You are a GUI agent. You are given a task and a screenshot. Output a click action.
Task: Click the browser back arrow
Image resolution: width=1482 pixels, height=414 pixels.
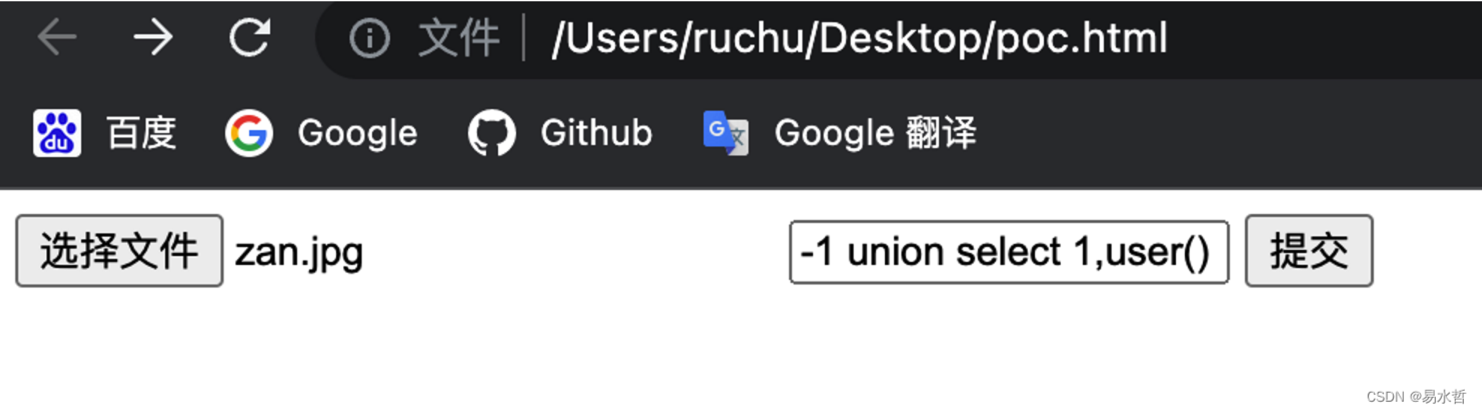(57, 38)
